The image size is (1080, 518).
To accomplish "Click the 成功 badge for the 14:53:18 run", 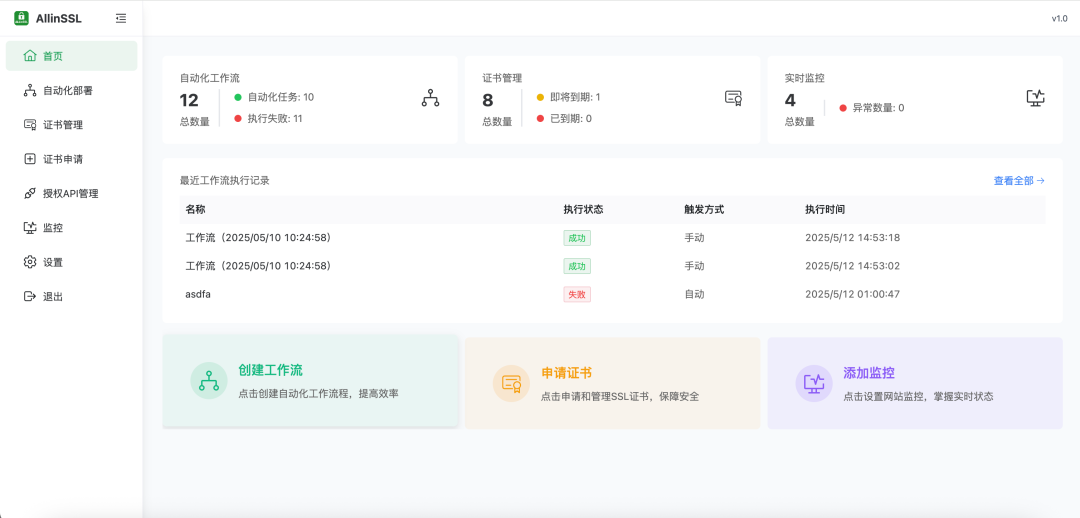I will click(x=577, y=238).
